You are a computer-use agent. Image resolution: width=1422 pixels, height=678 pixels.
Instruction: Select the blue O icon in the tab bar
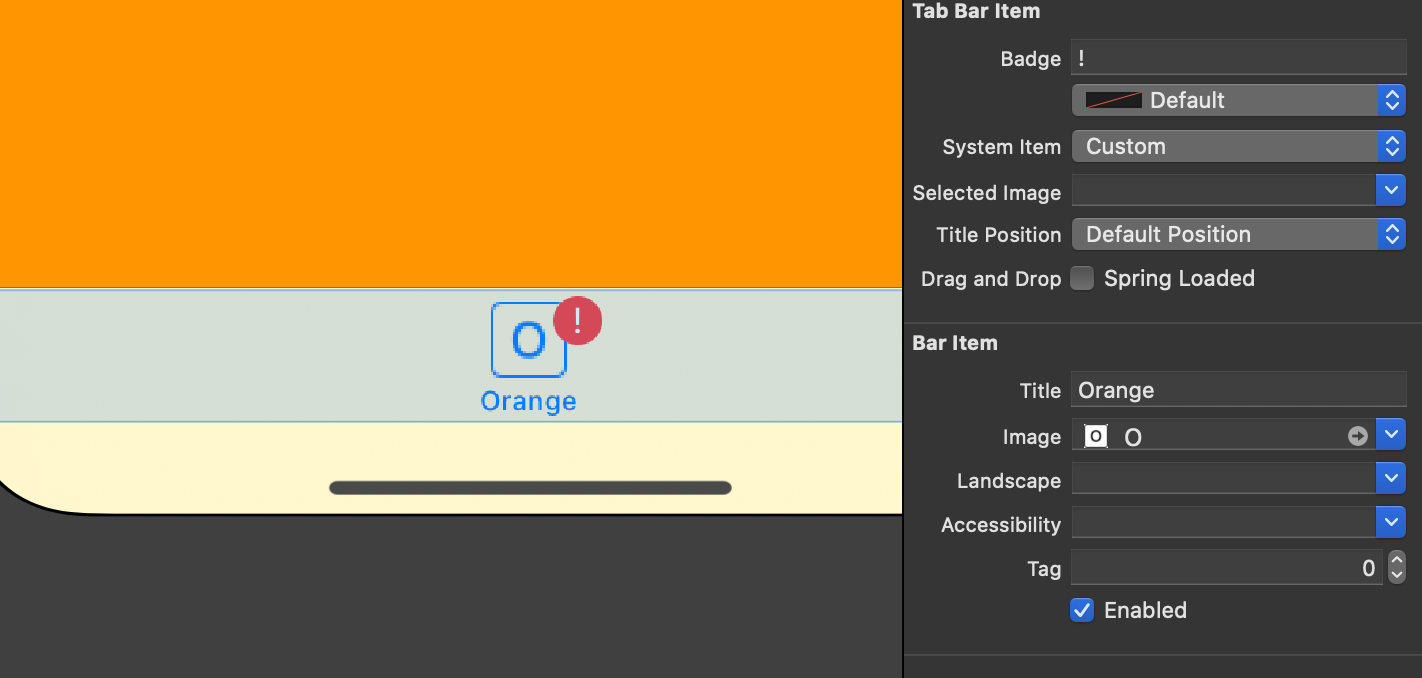tap(528, 340)
